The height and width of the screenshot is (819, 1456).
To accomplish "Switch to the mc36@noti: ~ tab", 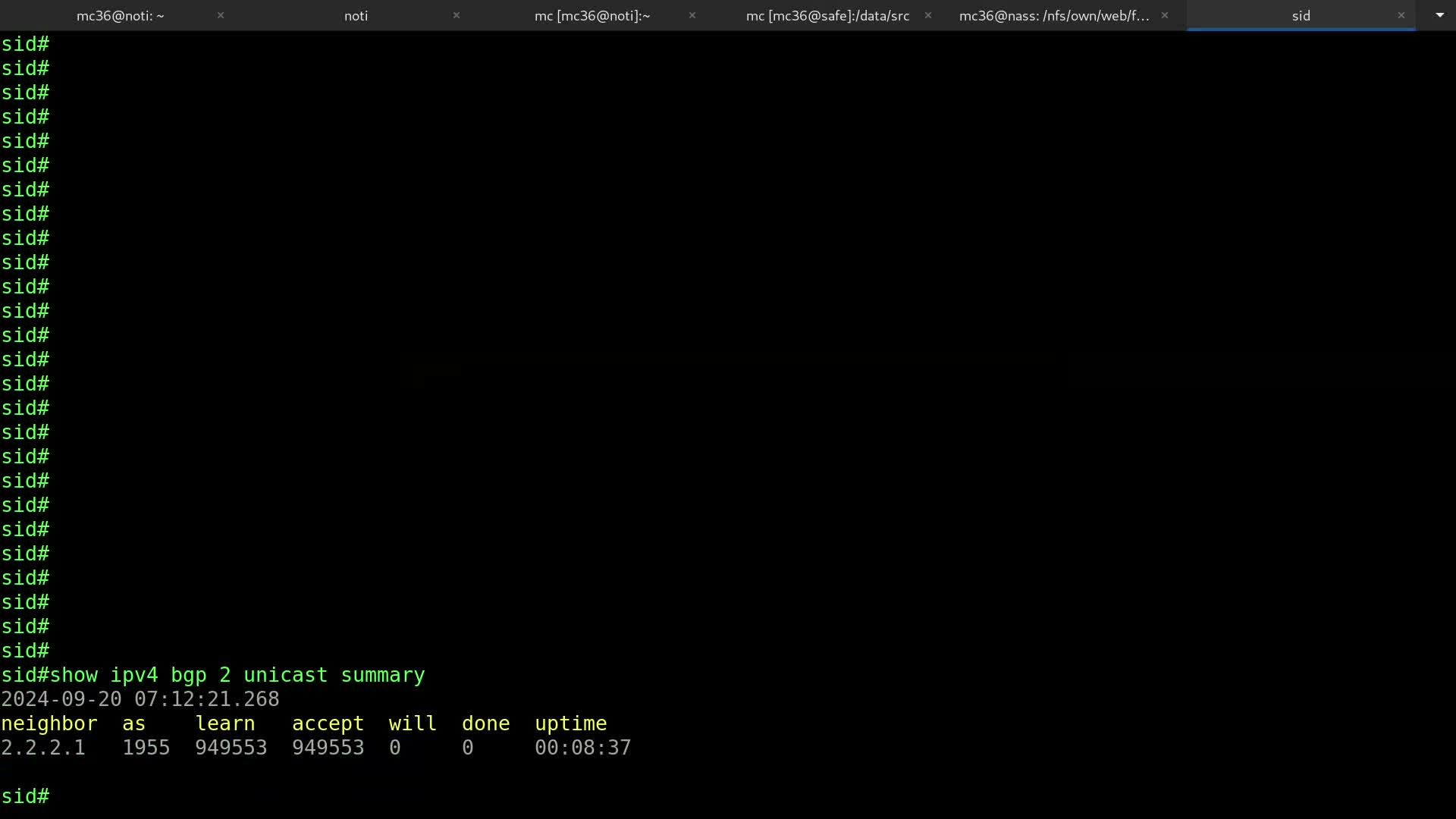I will point(120,15).
